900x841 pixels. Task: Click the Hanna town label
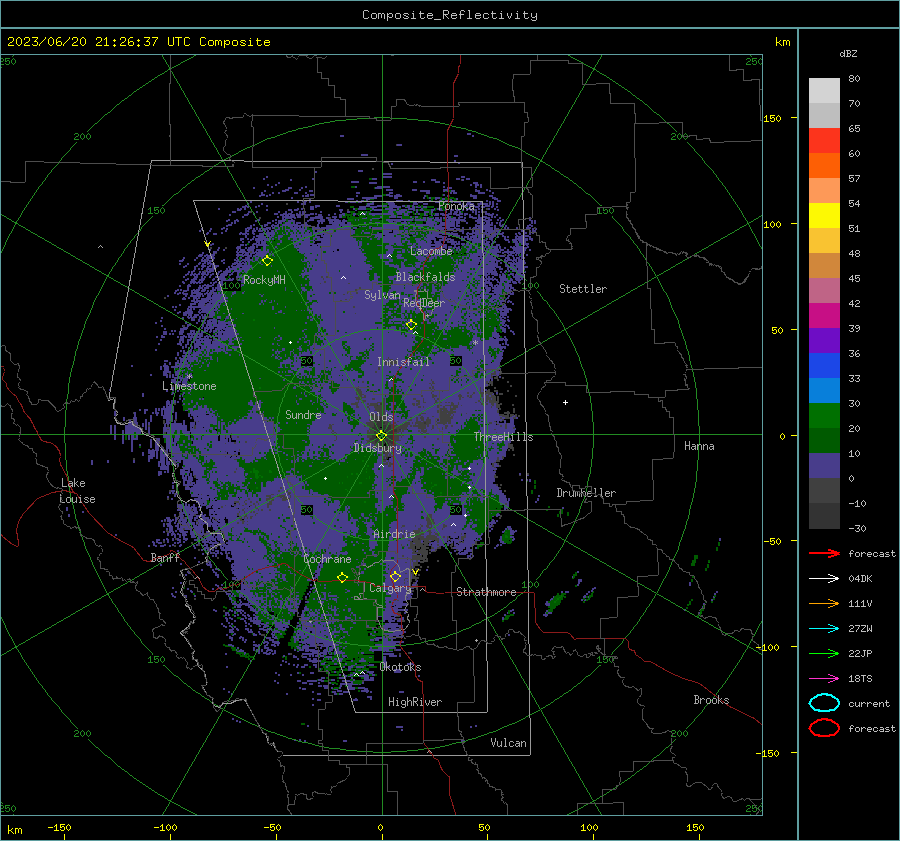[x=699, y=446]
